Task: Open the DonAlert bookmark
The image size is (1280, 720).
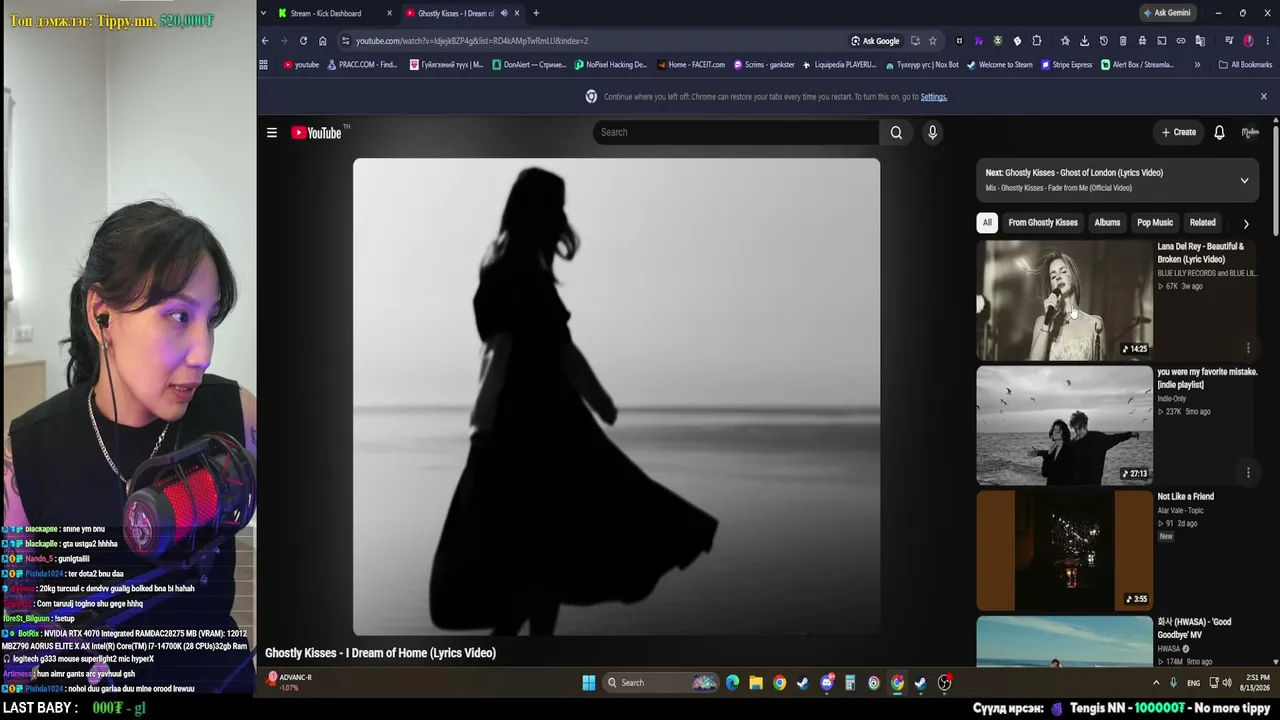Action: (x=528, y=65)
